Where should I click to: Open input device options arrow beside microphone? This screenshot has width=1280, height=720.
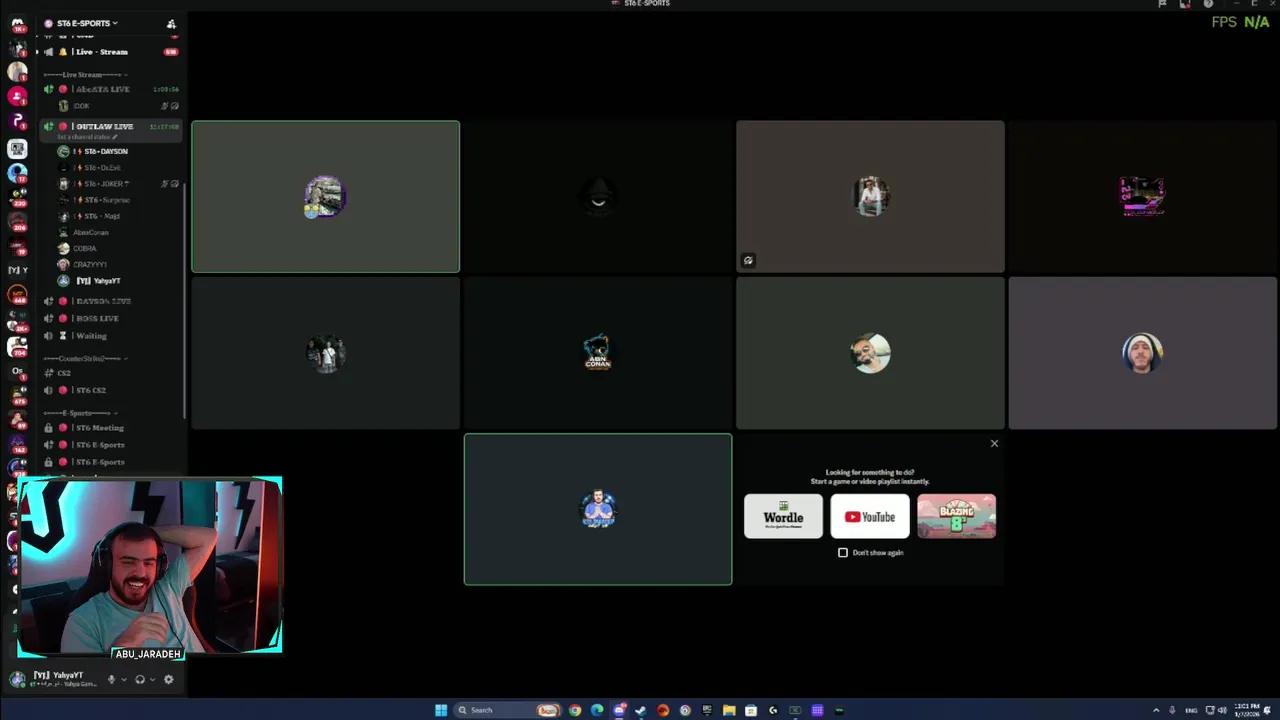(124, 680)
